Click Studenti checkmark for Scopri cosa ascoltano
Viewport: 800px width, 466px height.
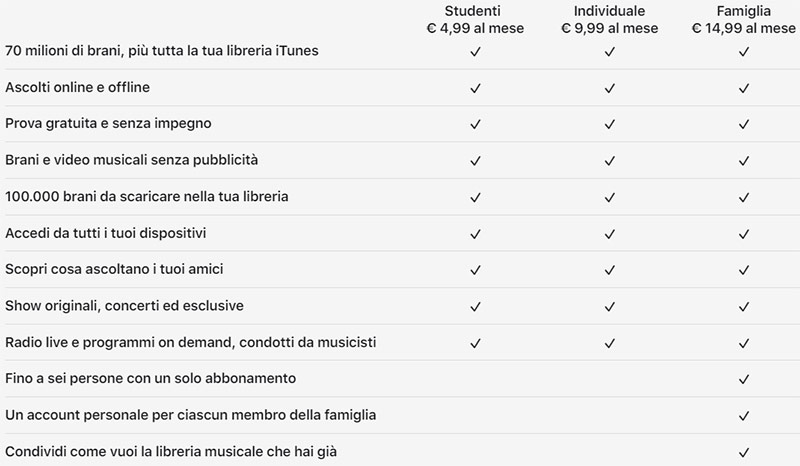[x=475, y=269]
